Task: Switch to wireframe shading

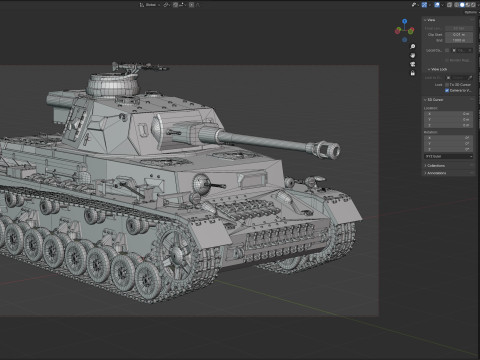Action: (456, 5)
